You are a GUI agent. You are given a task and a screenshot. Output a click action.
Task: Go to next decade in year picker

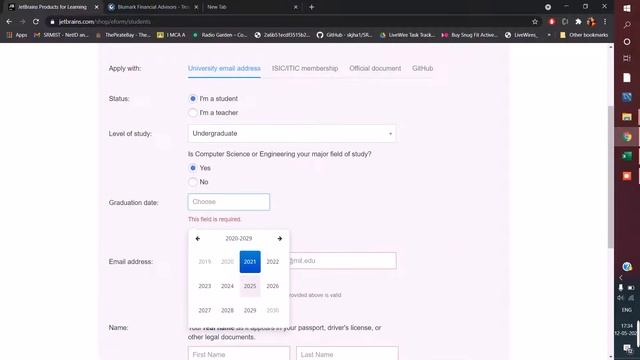click(x=280, y=238)
